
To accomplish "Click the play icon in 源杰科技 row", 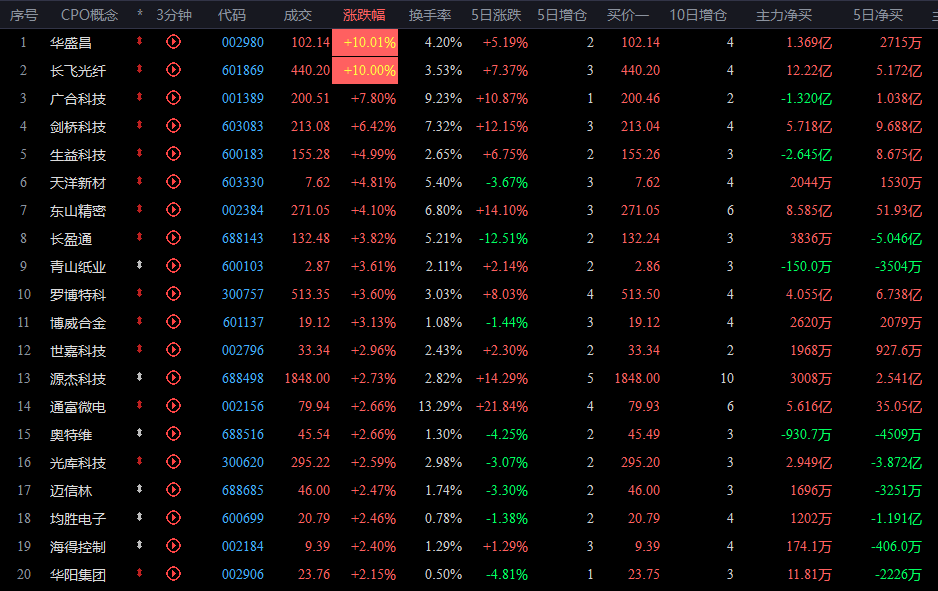I will (x=173, y=378).
